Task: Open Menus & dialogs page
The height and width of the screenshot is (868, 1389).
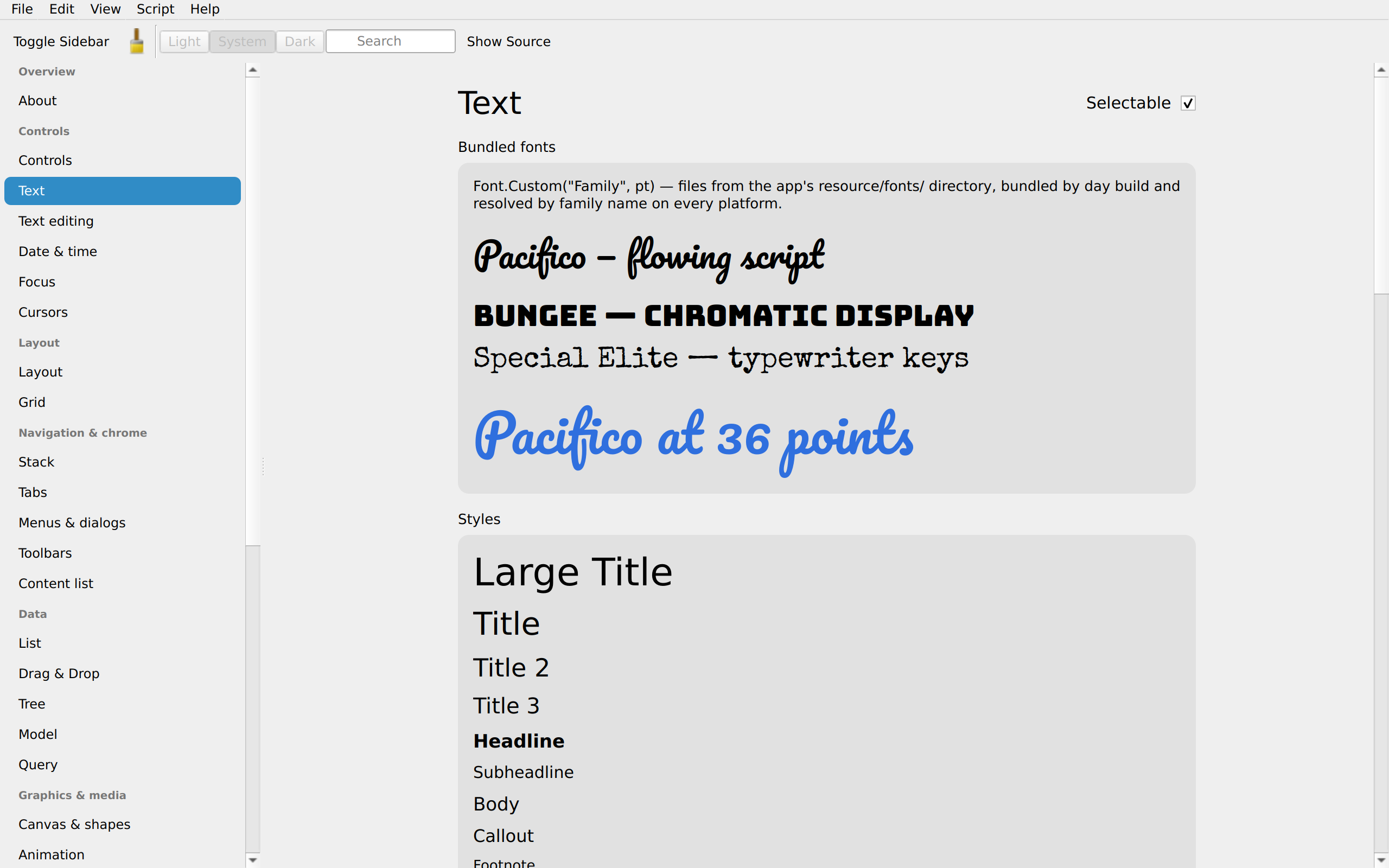Action: [x=122, y=523]
